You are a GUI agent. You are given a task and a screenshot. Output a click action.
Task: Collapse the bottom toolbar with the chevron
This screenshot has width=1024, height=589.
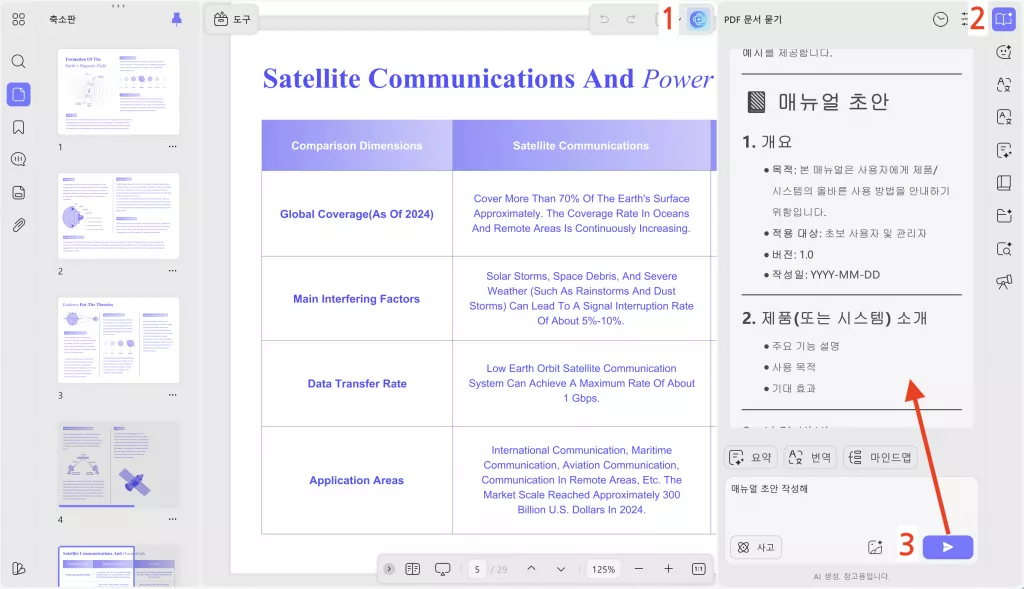tap(389, 569)
